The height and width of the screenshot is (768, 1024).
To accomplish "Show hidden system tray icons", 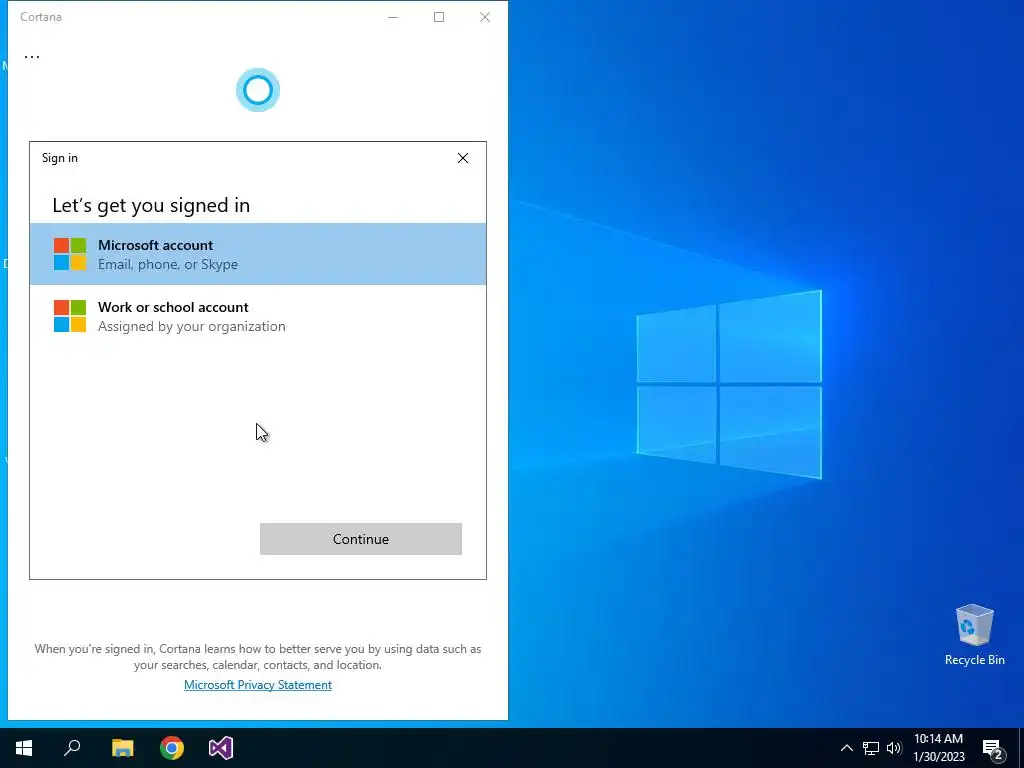I will (x=846, y=748).
